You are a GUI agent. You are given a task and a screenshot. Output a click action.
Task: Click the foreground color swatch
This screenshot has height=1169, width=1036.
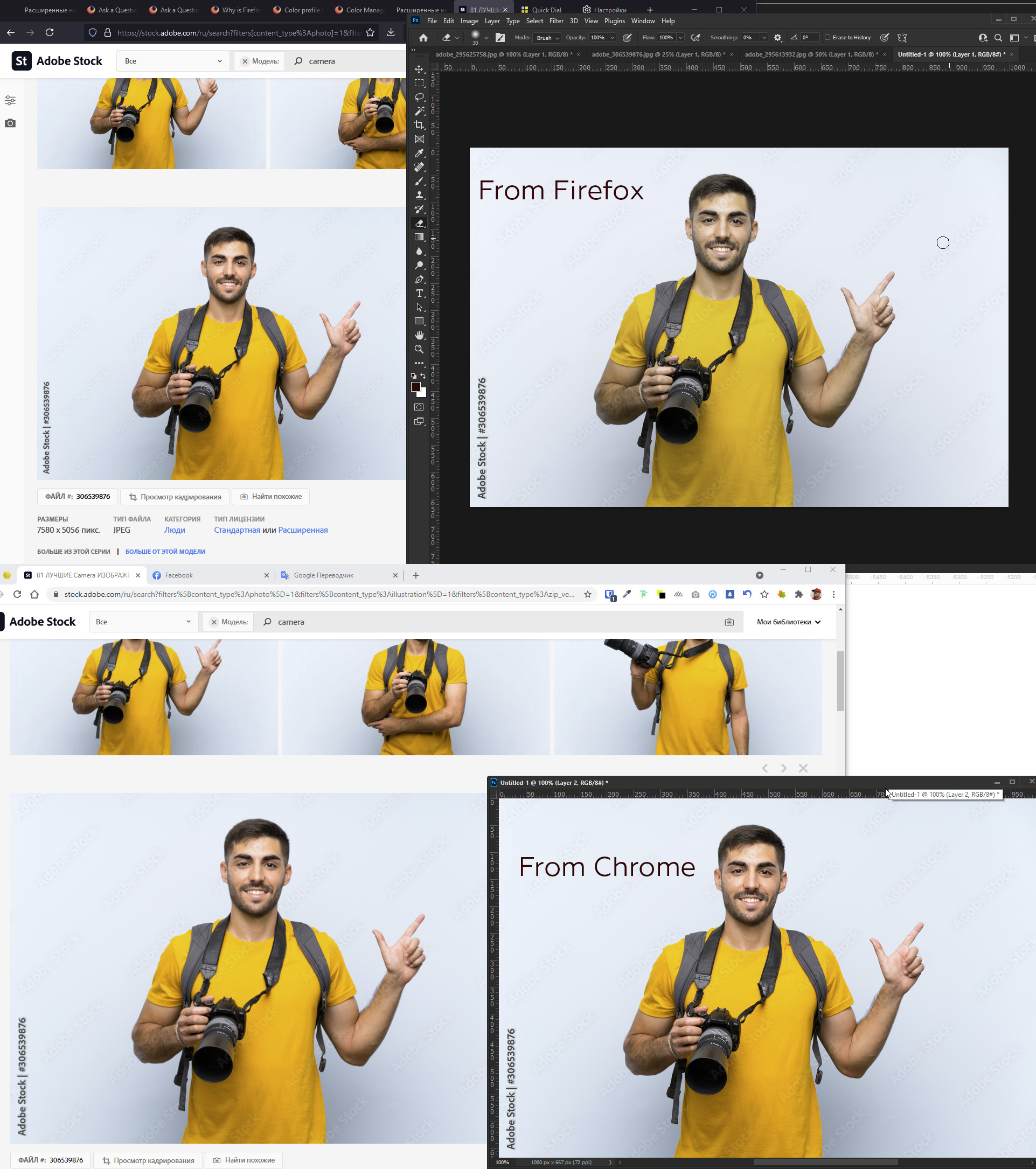pos(416,387)
